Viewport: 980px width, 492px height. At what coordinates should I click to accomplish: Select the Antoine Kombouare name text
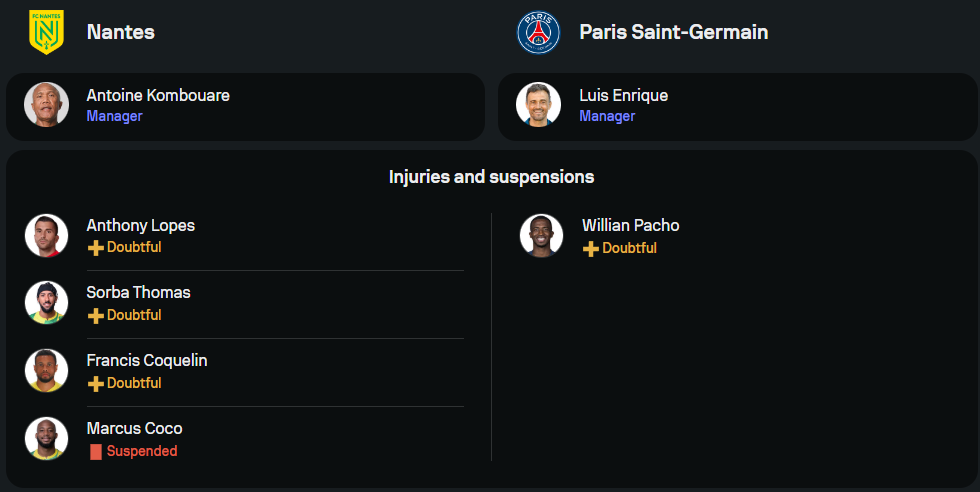tap(158, 96)
